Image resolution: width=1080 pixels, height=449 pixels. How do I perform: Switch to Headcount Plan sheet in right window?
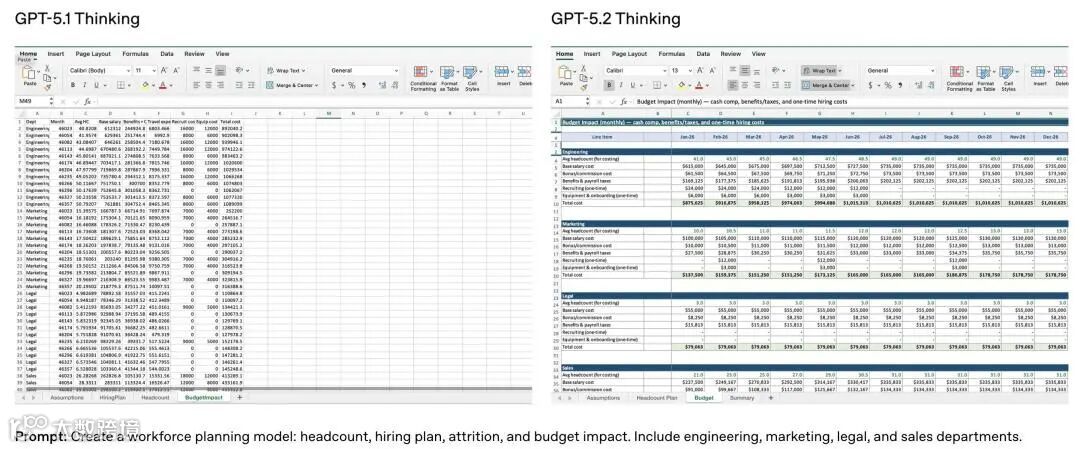[657, 398]
